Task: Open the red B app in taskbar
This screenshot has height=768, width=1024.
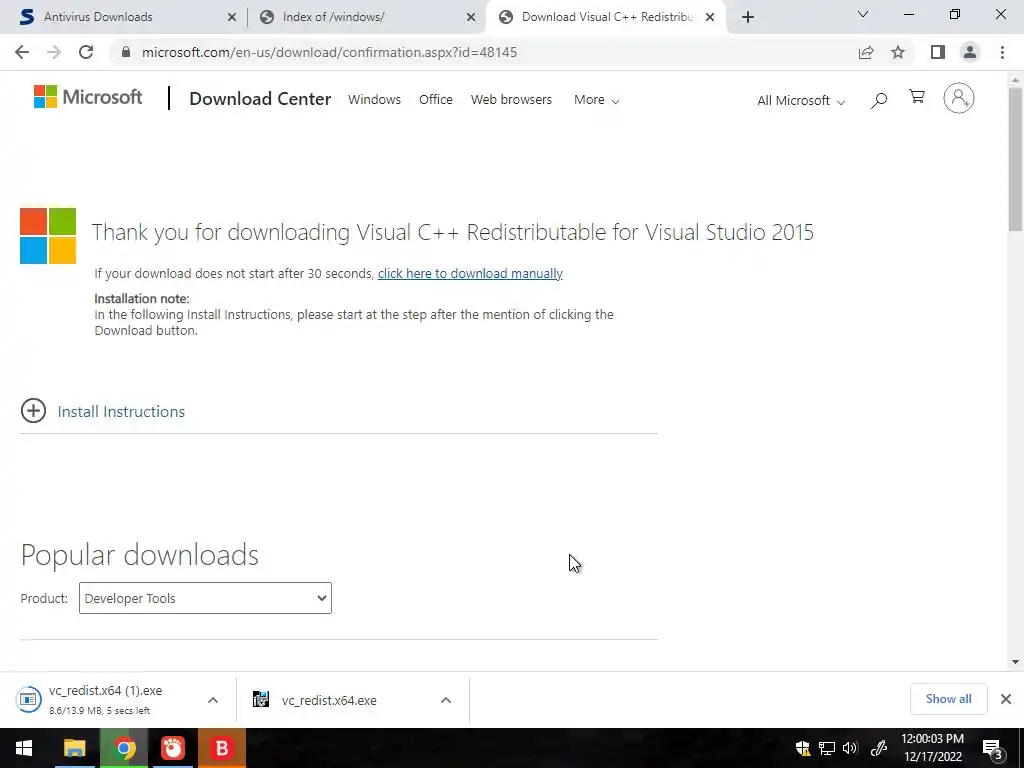Action: (221, 748)
